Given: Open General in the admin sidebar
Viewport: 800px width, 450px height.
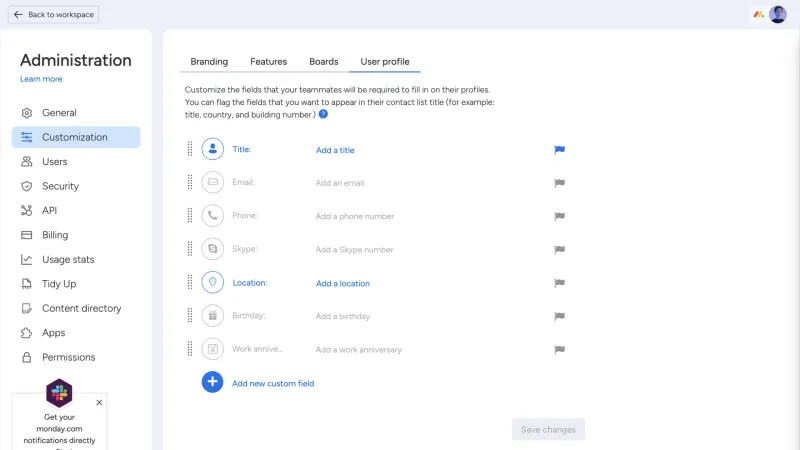Looking at the screenshot, I should coord(76,113).
